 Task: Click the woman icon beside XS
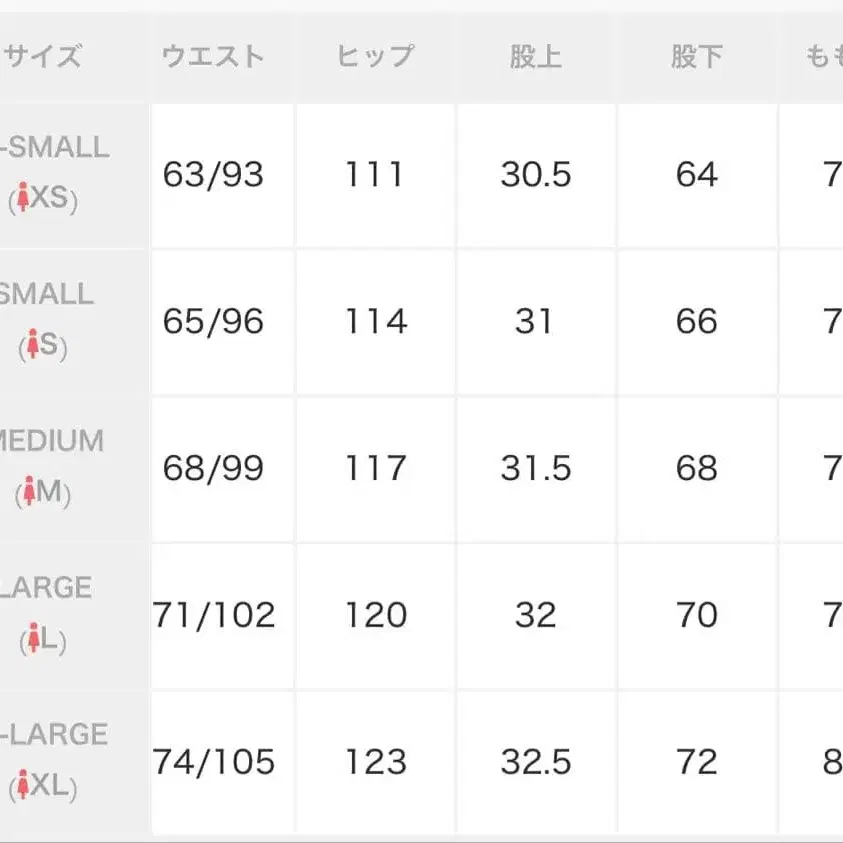click(x=25, y=199)
